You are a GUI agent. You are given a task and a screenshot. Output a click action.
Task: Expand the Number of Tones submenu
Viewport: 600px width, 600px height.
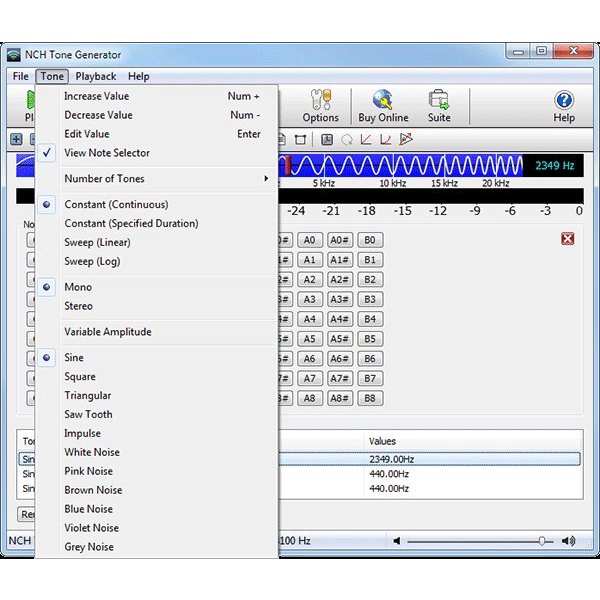104,179
